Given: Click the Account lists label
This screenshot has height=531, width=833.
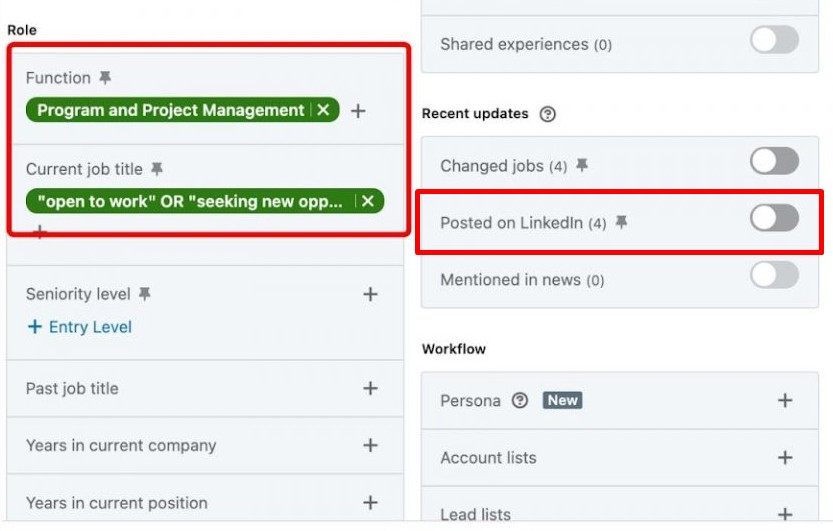Looking at the screenshot, I should click(x=488, y=458).
